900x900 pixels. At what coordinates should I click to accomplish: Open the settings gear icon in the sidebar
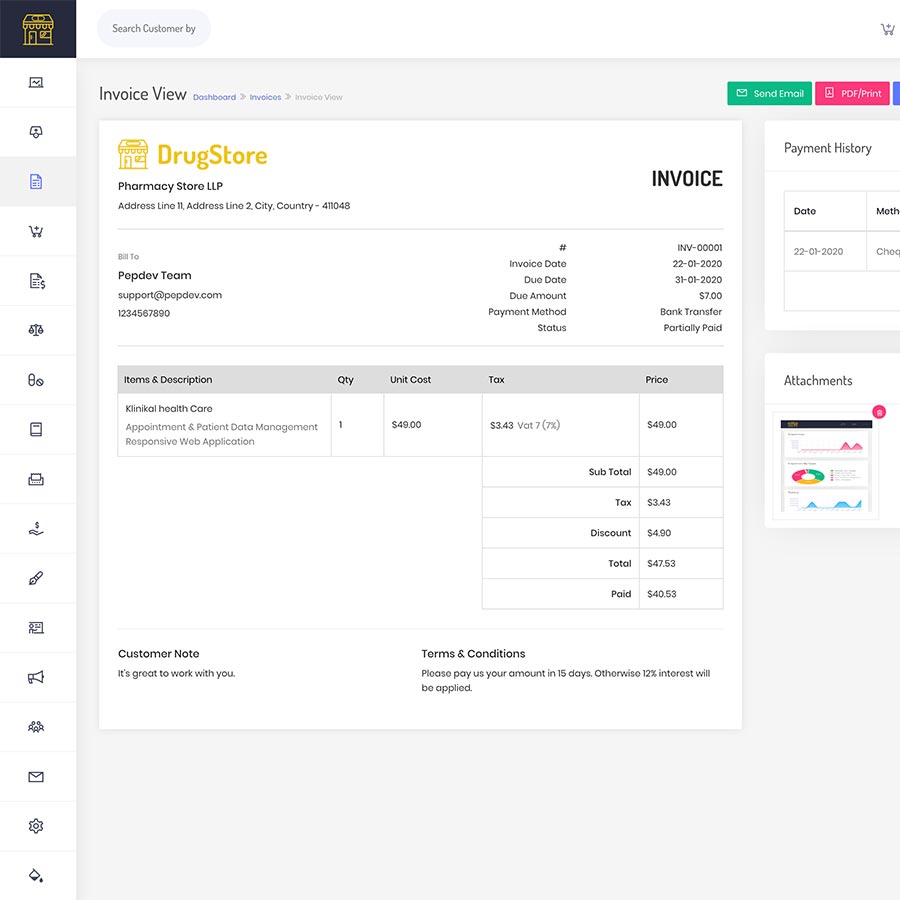tap(37, 826)
